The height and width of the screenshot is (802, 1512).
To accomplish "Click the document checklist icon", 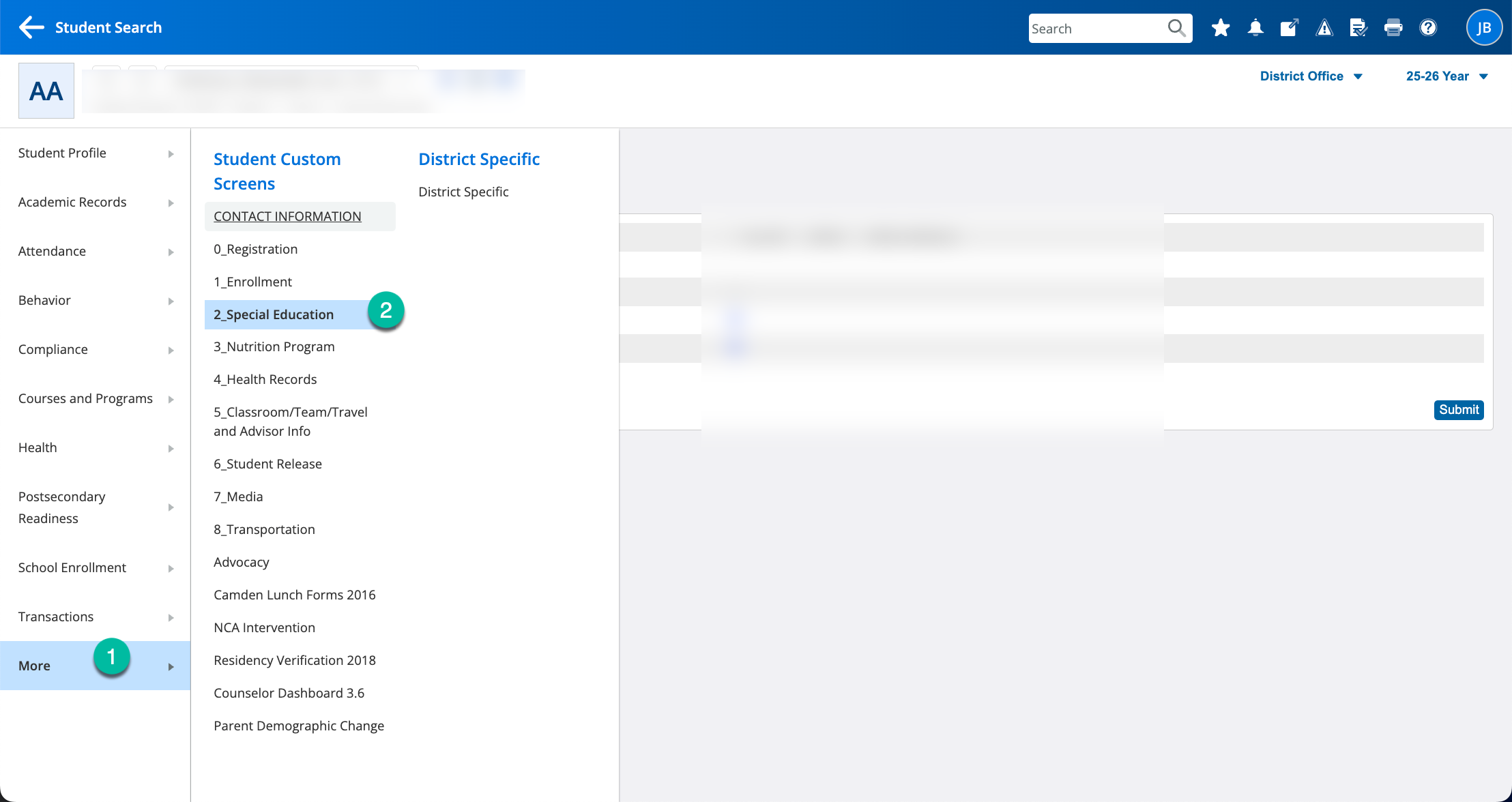I will pyautogui.click(x=1358, y=28).
